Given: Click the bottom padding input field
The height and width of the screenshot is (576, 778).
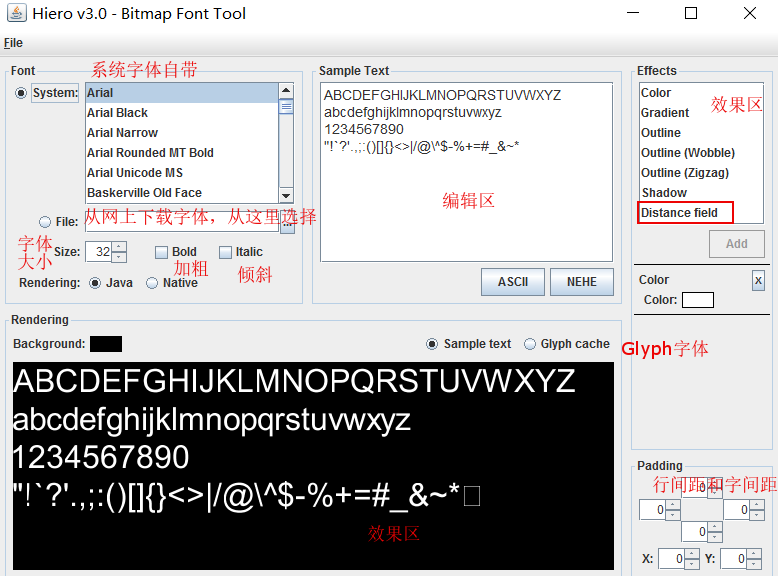Looking at the screenshot, I should (694, 532).
